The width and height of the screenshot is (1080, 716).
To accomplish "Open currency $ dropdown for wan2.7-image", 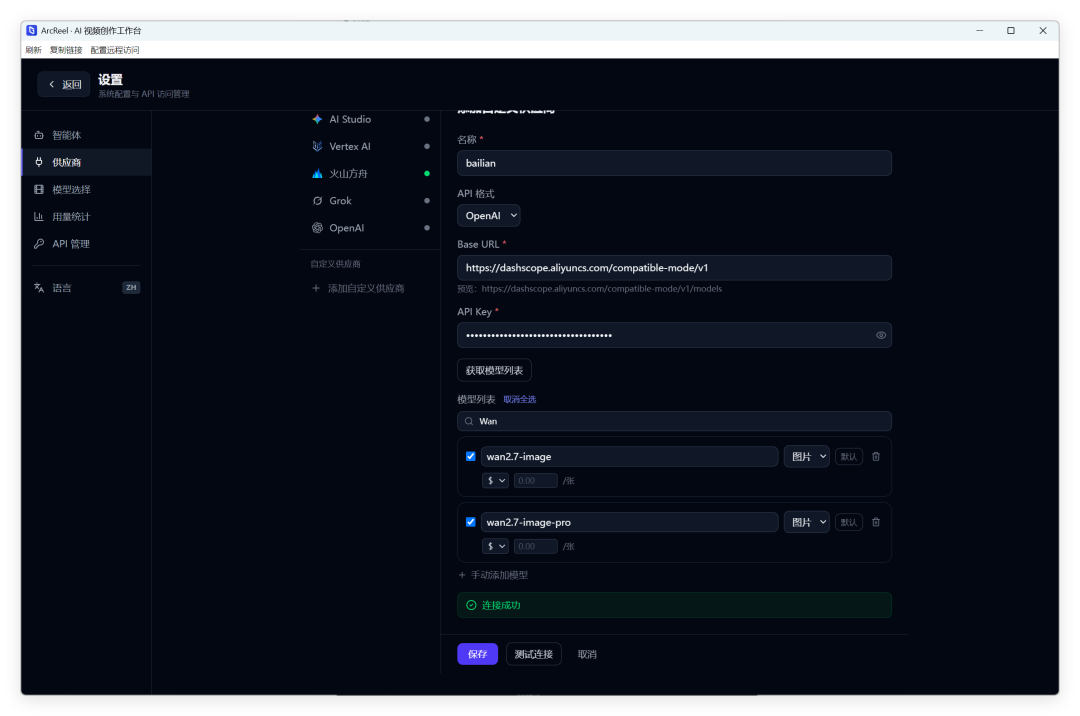I will (495, 481).
